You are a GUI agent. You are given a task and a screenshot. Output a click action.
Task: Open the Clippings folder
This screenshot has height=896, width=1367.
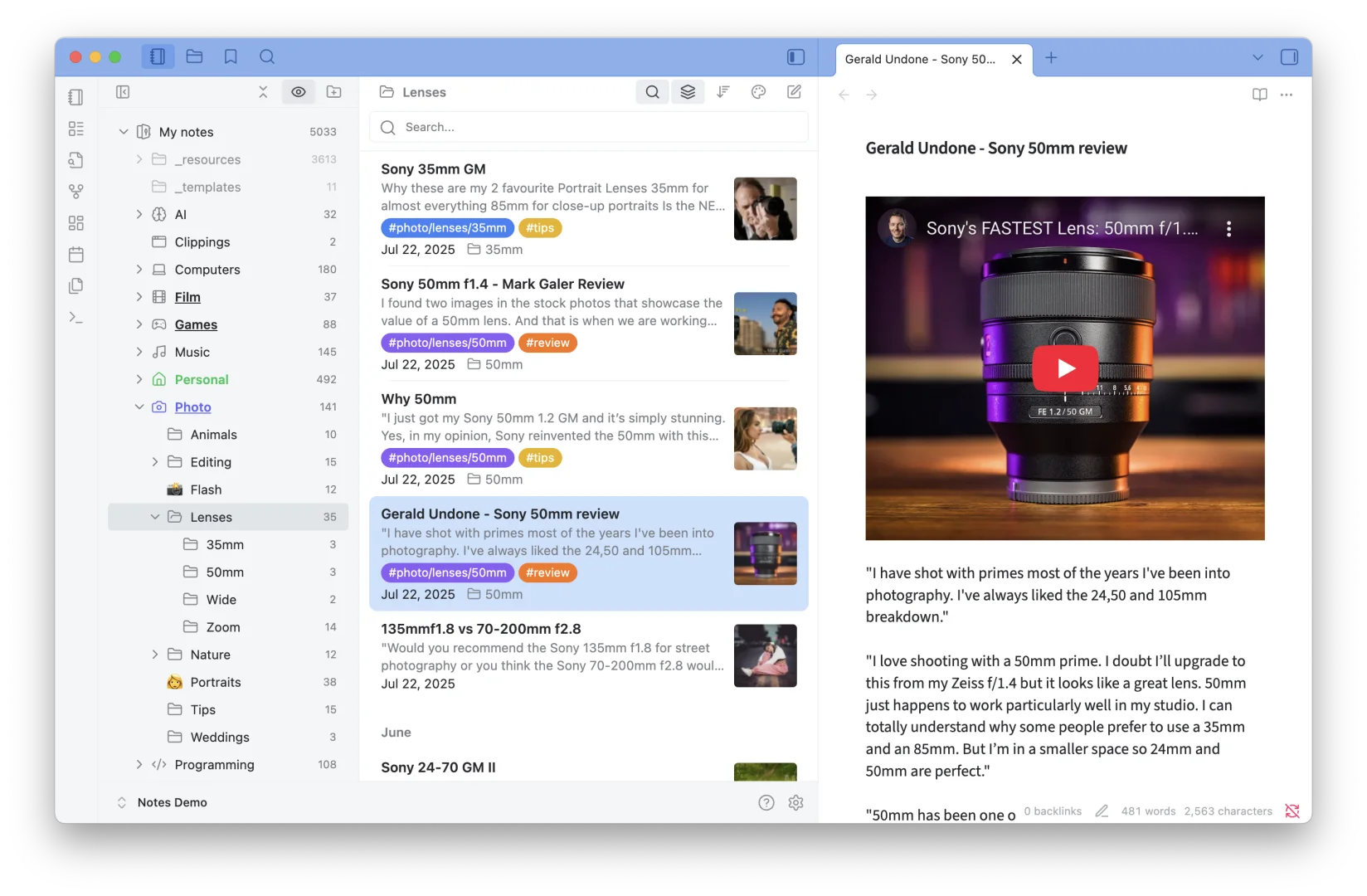[x=228, y=242]
